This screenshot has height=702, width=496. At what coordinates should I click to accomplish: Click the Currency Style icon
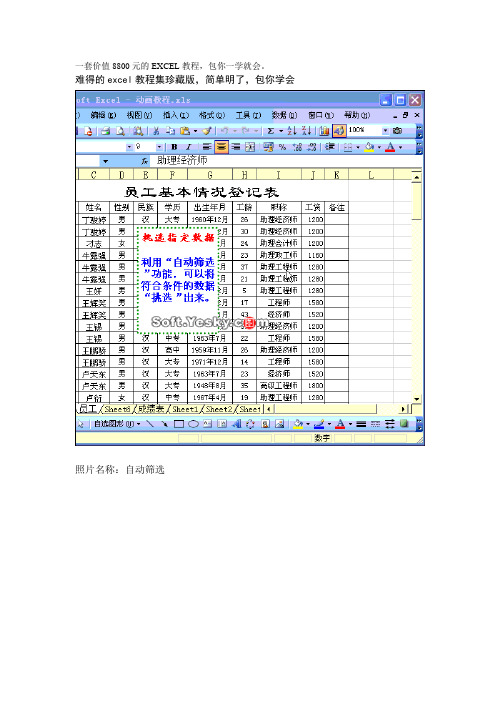coord(268,147)
